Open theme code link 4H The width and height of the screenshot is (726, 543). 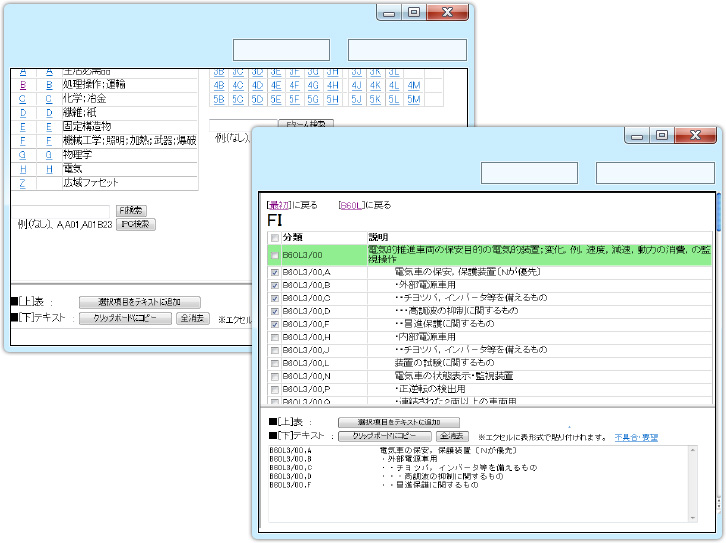click(332, 86)
